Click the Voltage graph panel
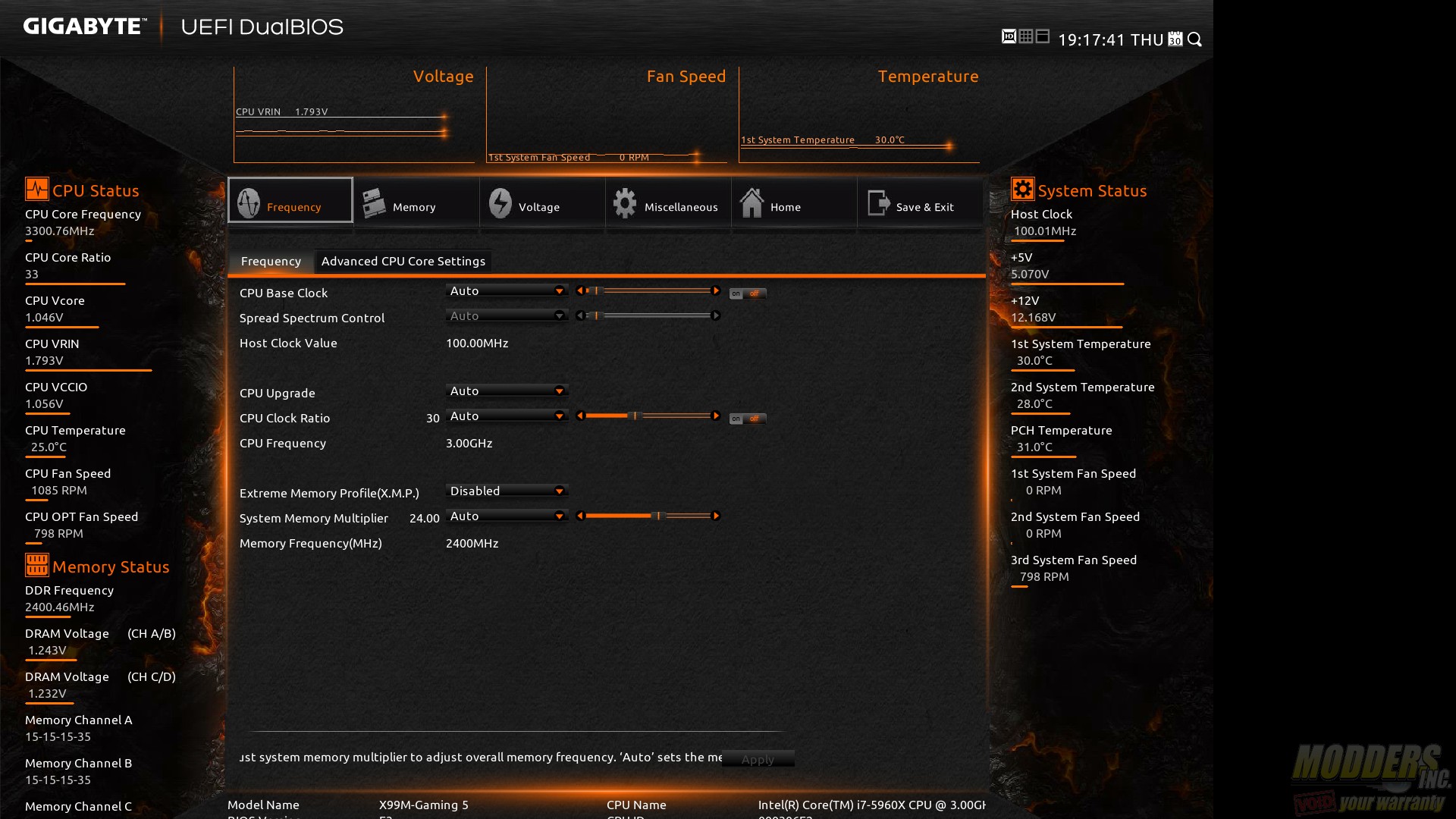 click(354, 115)
